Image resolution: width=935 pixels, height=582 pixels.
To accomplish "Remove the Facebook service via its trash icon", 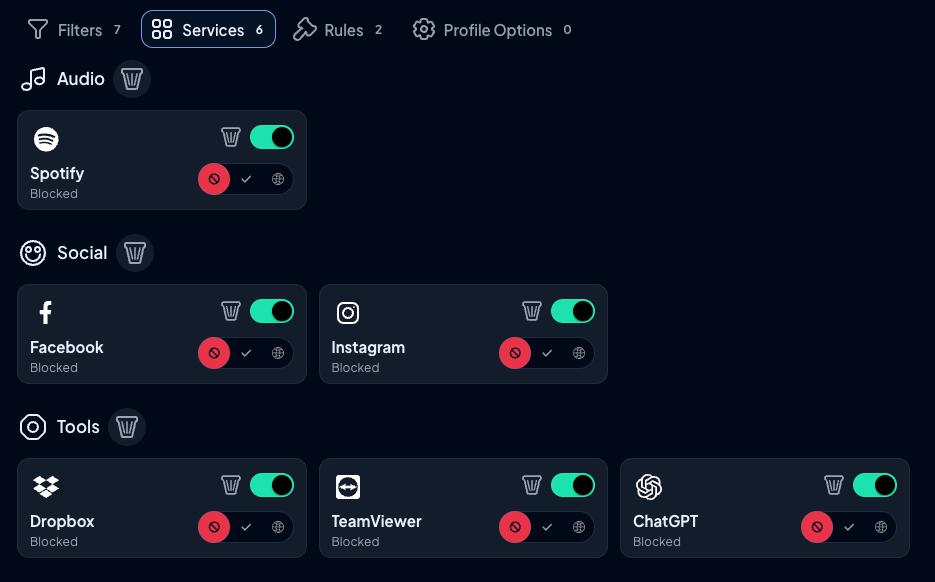I will (x=231, y=311).
